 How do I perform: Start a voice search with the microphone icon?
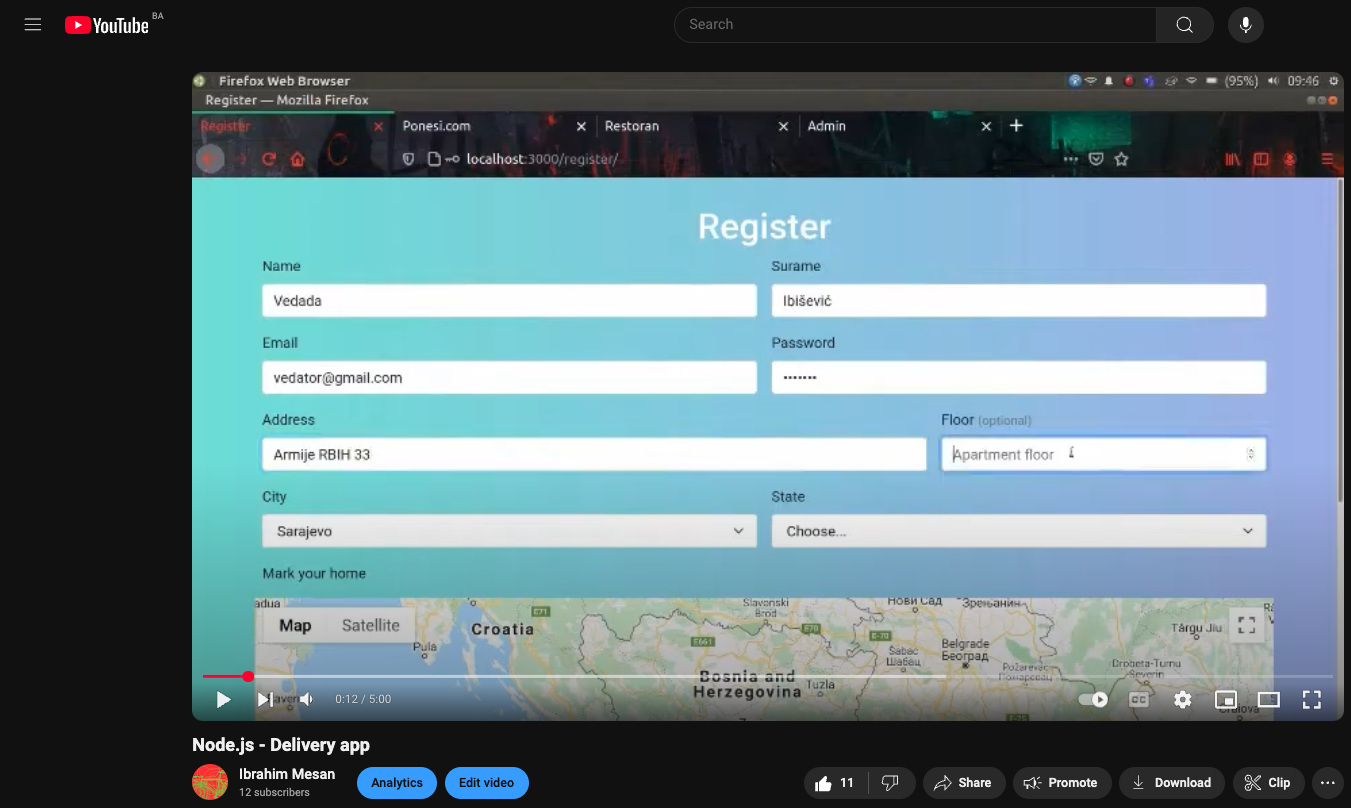(1245, 24)
